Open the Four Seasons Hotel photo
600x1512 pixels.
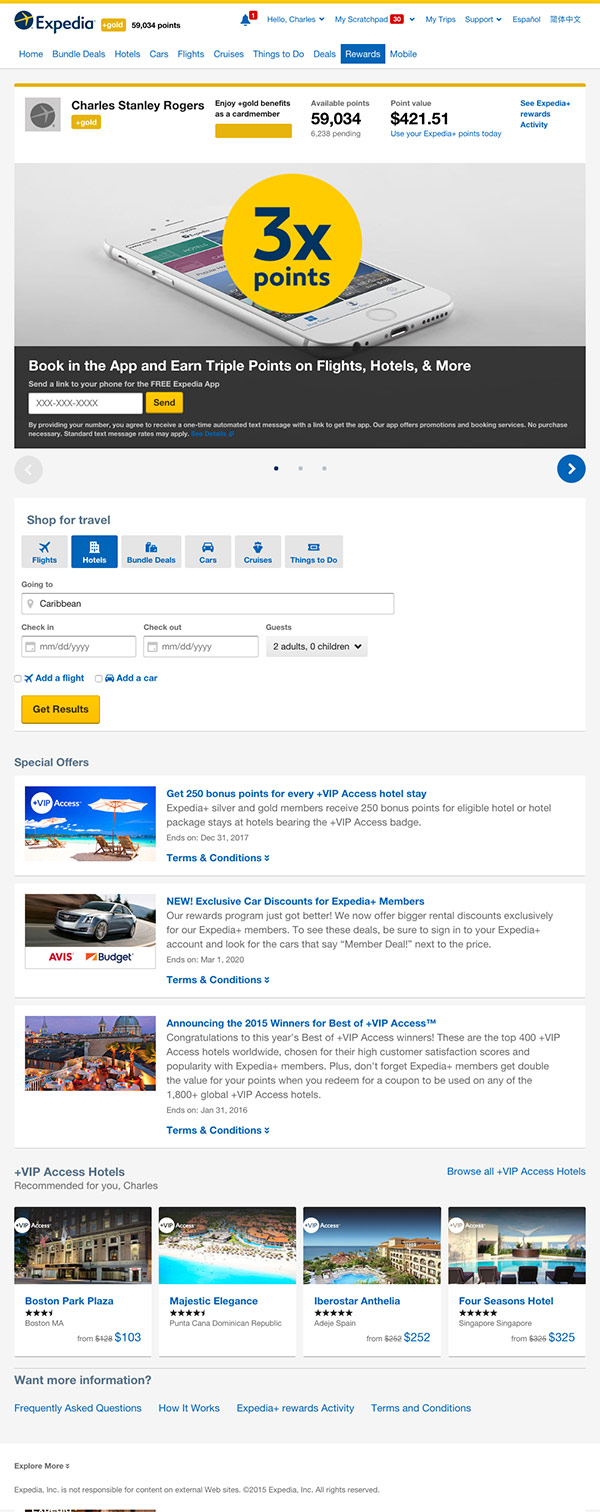coord(517,1245)
